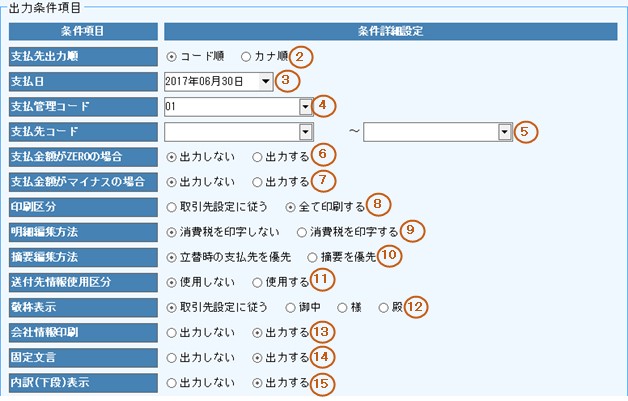Select 使用する for 送付先情報使用区分
This screenshot has width=628, height=401.
(258, 281)
